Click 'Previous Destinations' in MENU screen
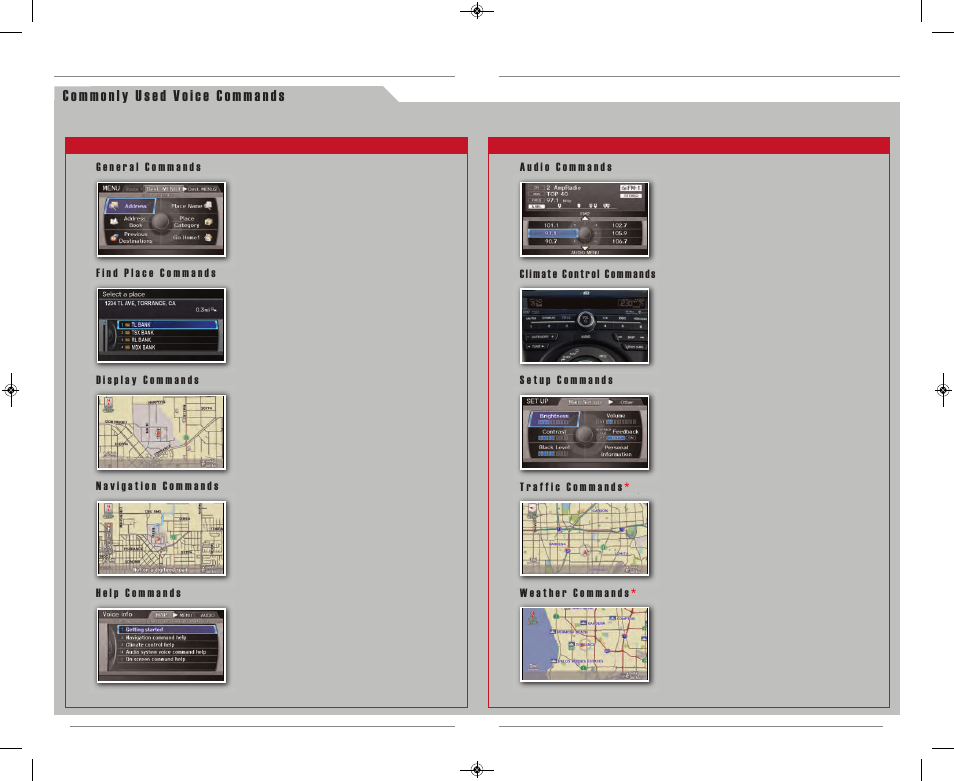 (x=133, y=237)
